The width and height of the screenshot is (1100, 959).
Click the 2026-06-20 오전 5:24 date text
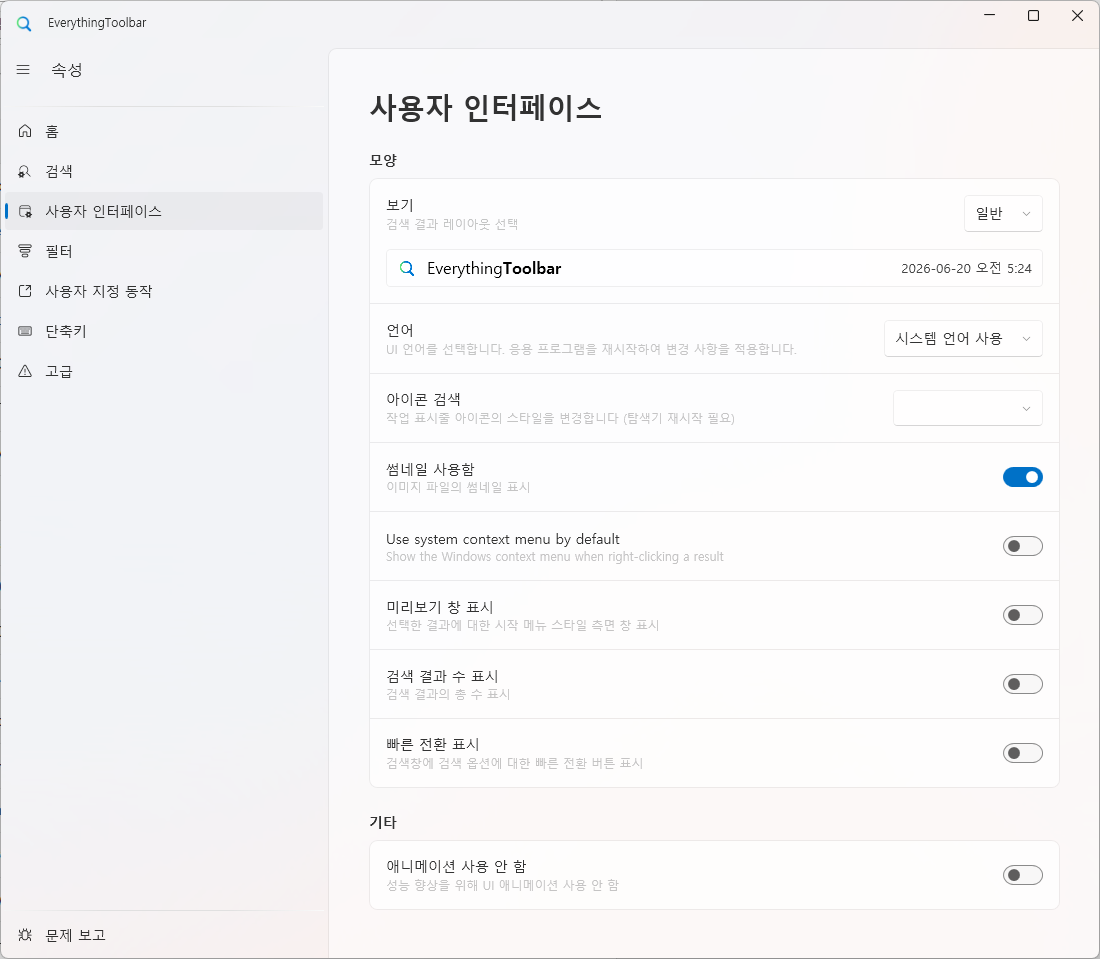(x=966, y=268)
